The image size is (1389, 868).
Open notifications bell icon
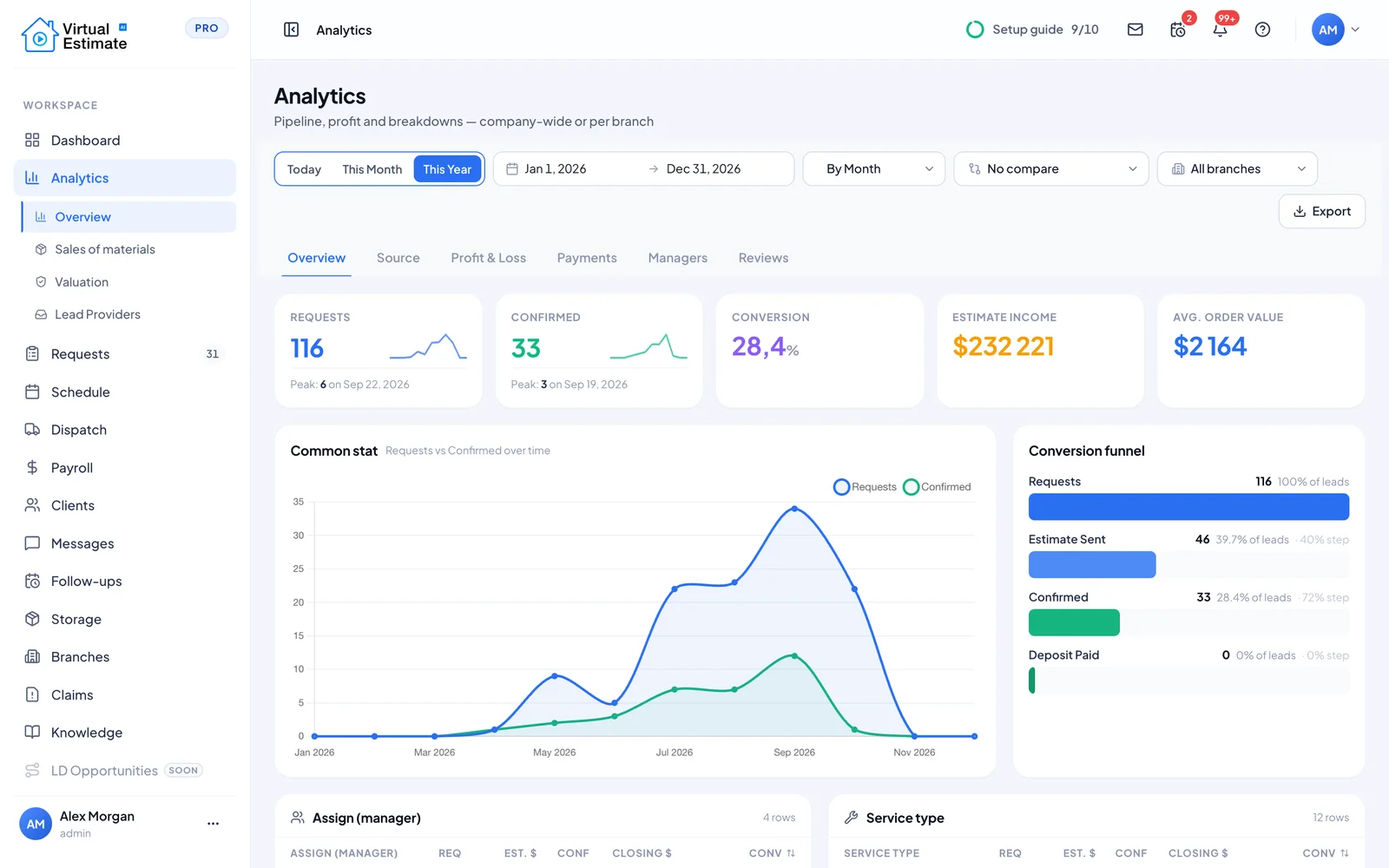tap(1220, 30)
